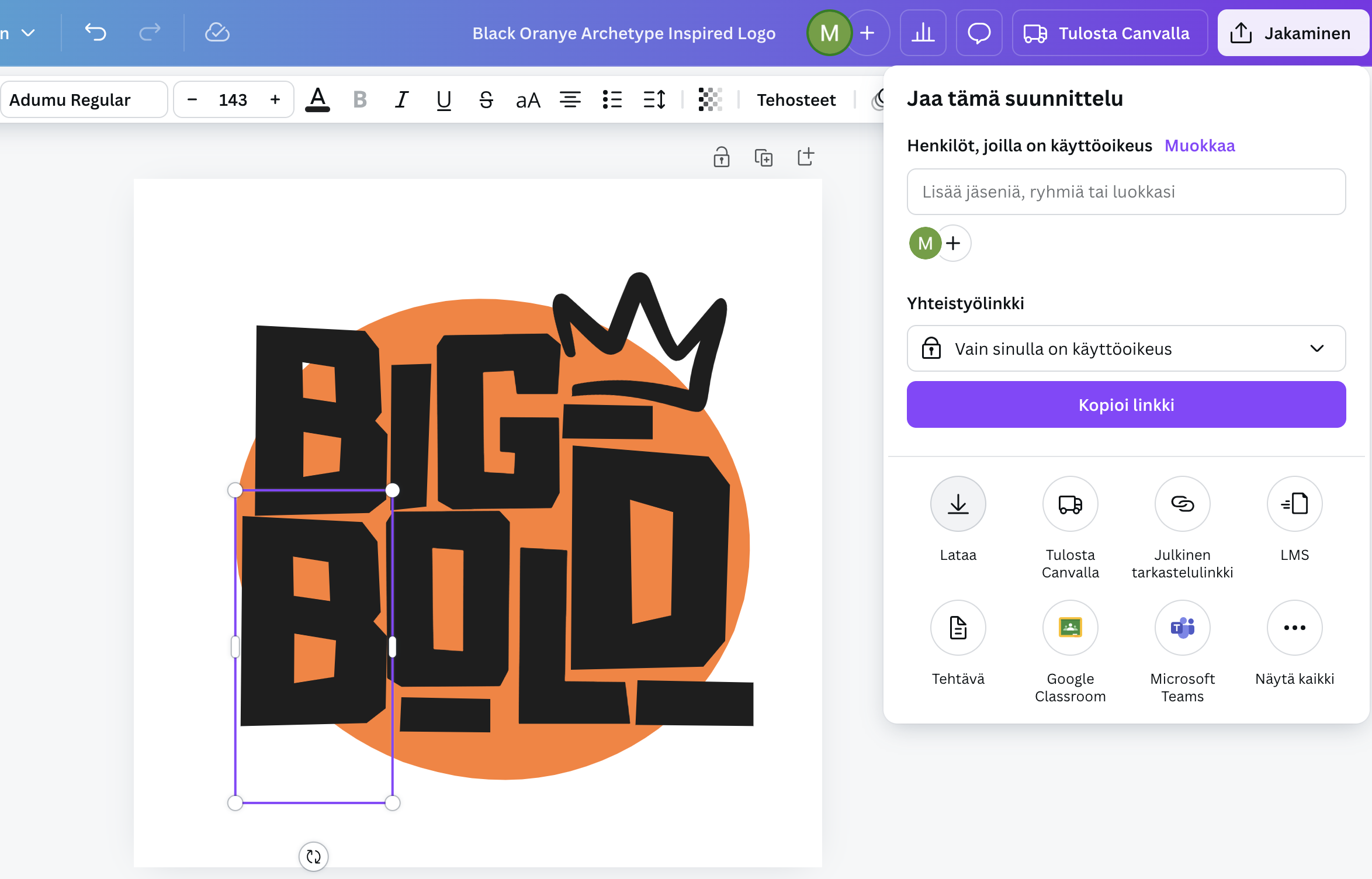
Task: Open the analytics bar chart icon
Action: click(x=923, y=33)
